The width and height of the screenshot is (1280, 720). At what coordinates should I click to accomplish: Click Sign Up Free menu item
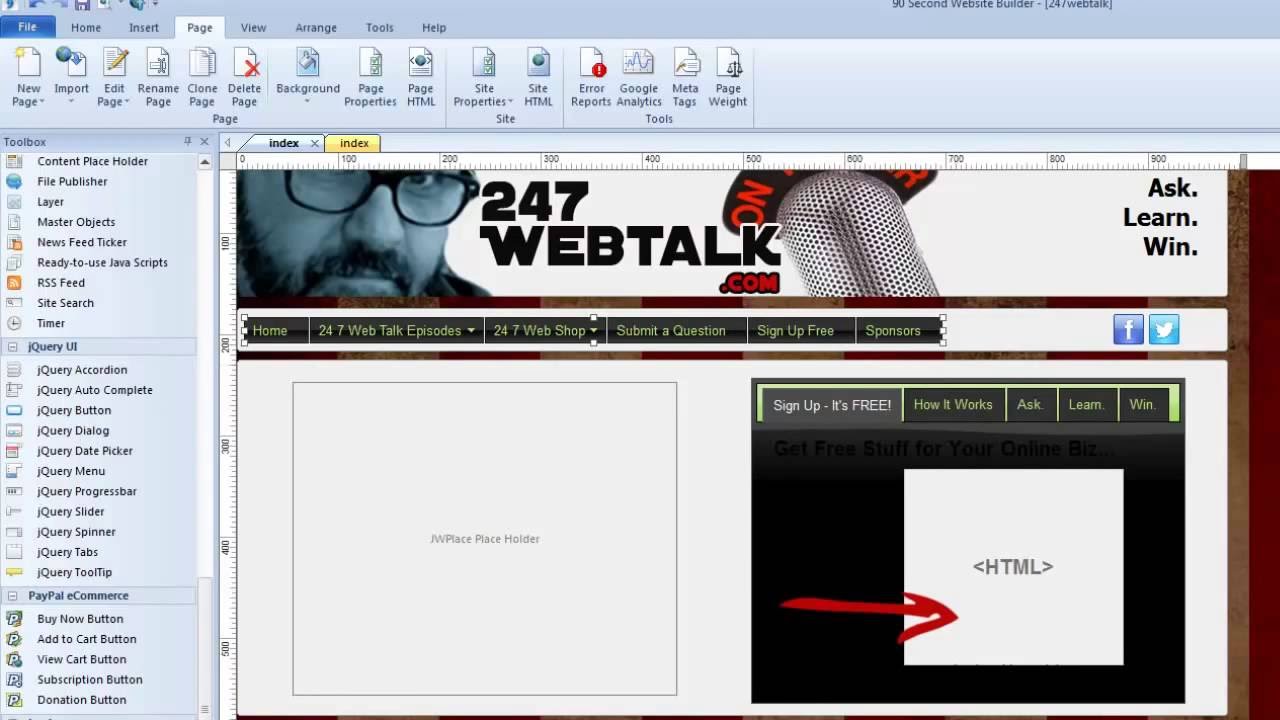pyautogui.click(x=795, y=330)
